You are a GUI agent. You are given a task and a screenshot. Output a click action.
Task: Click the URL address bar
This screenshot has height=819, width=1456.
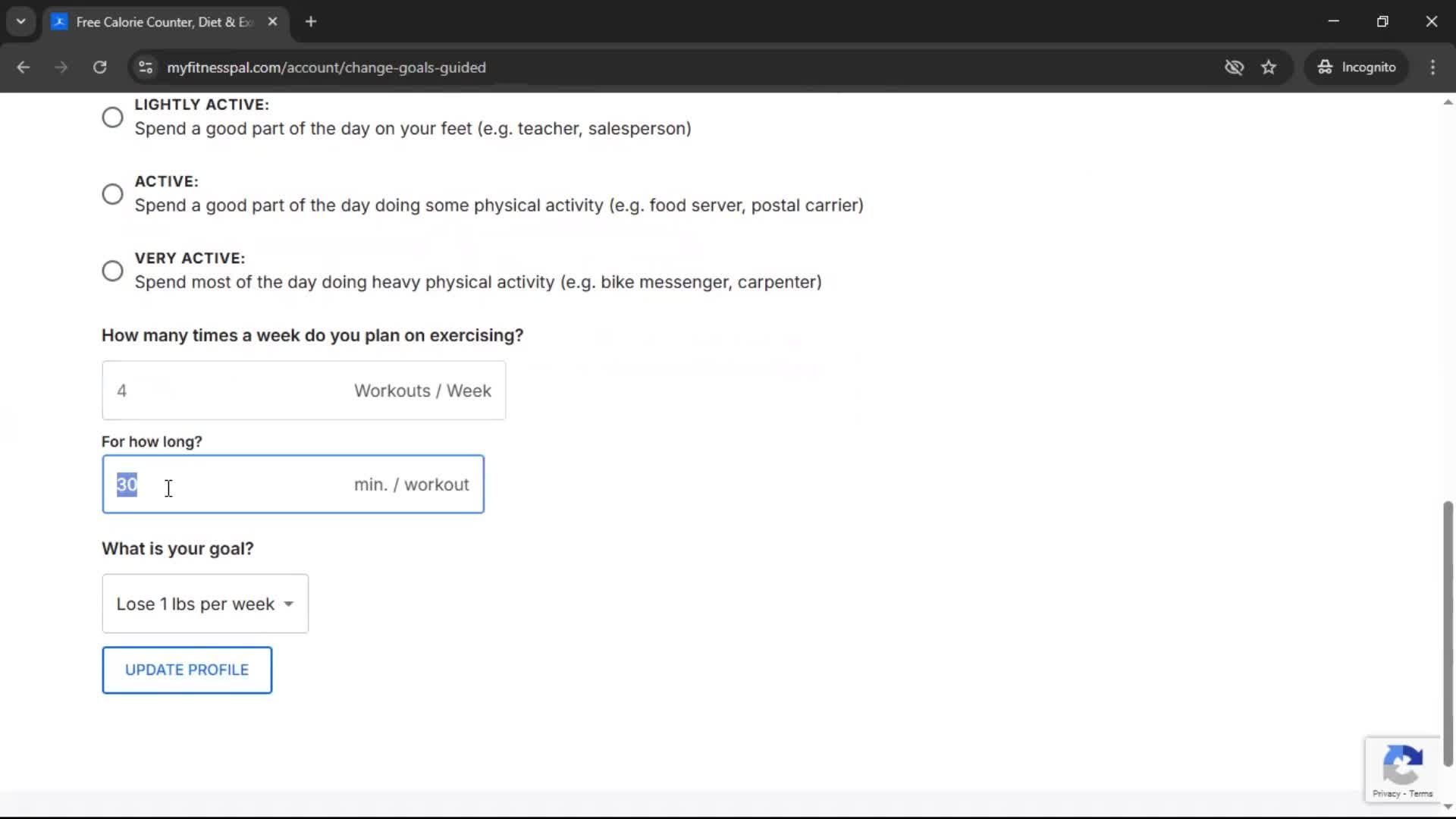[x=682, y=67]
